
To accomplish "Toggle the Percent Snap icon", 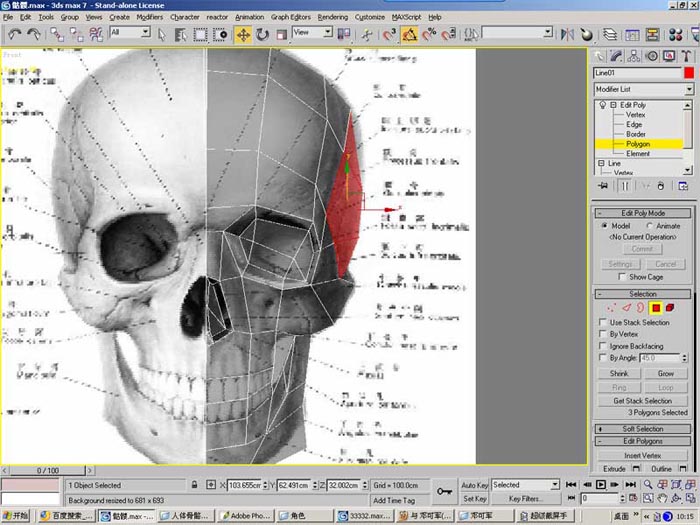I will pos(429,34).
